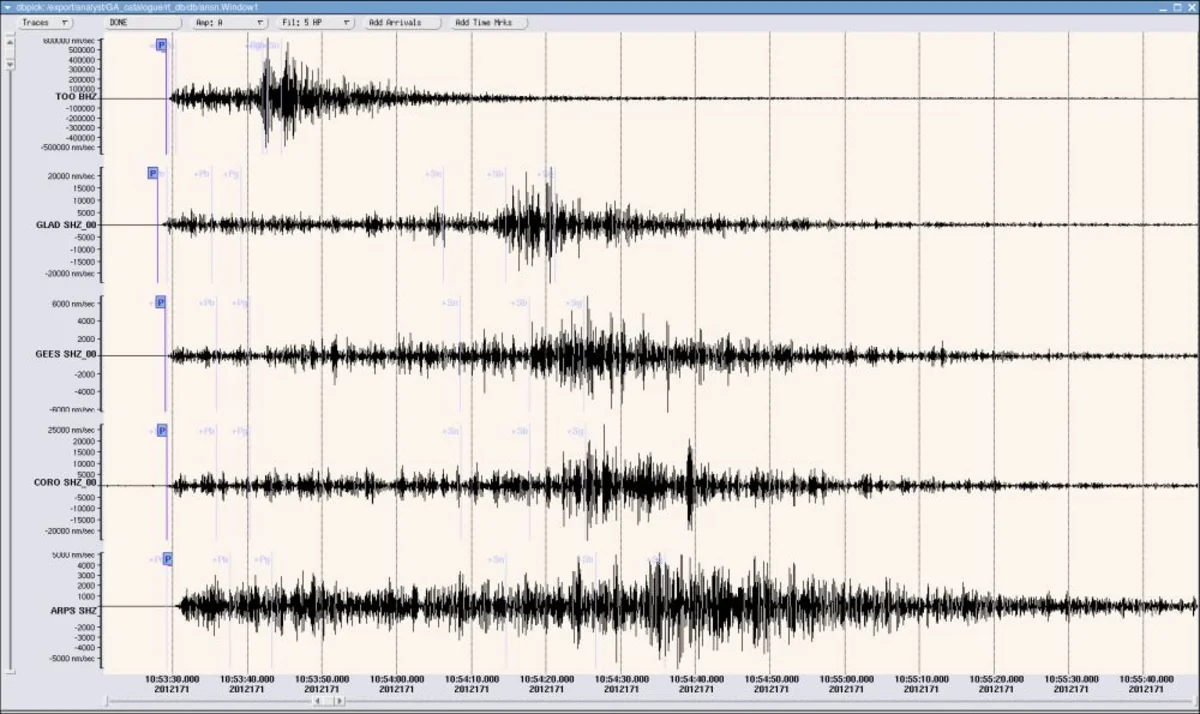
Task: Click the predicted +Sb marker on GEES trace
Action: click(520, 302)
